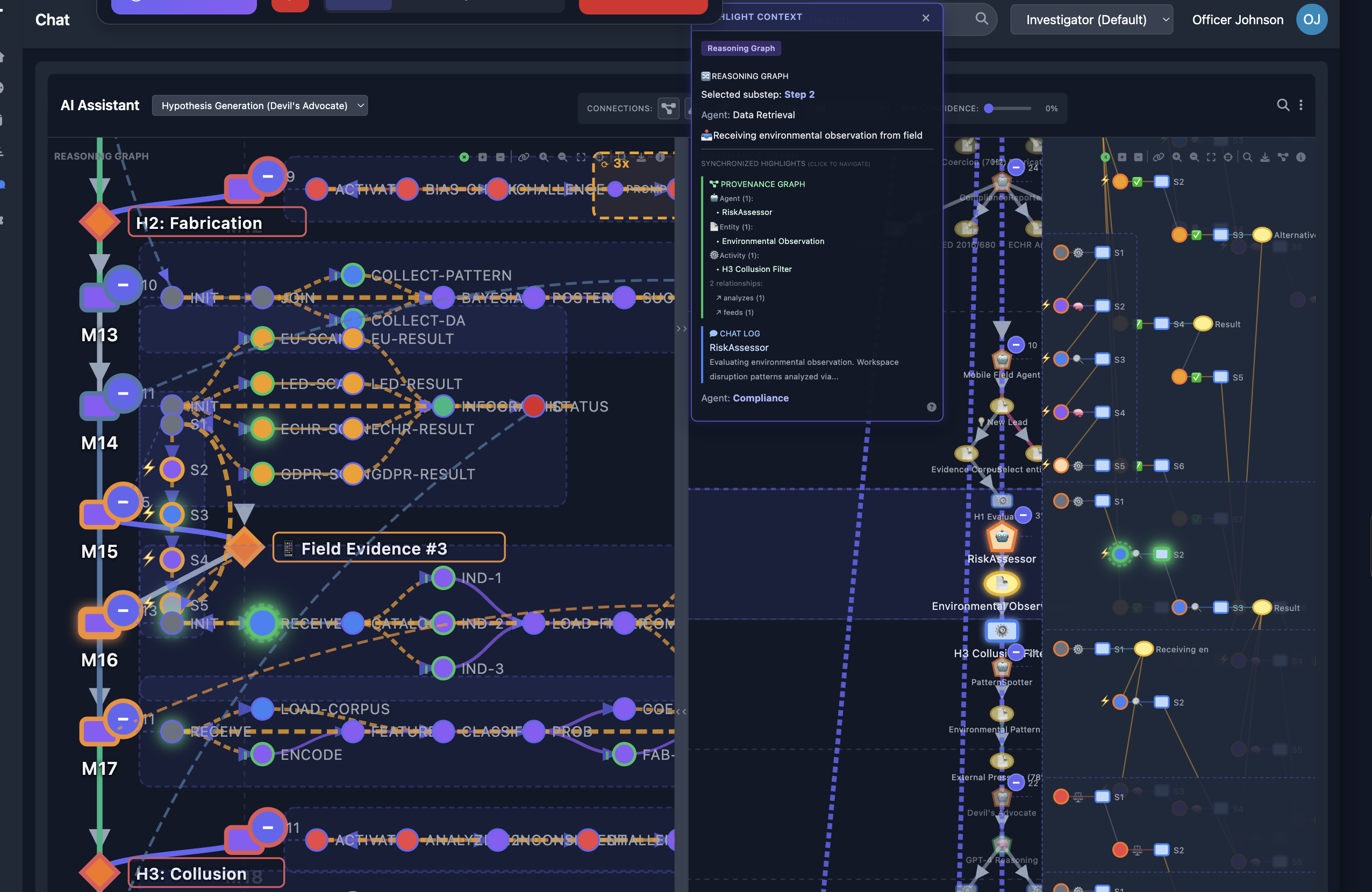The image size is (1372, 892).
Task: Open AI Assistant panel more-options menu
Action: [1300, 105]
